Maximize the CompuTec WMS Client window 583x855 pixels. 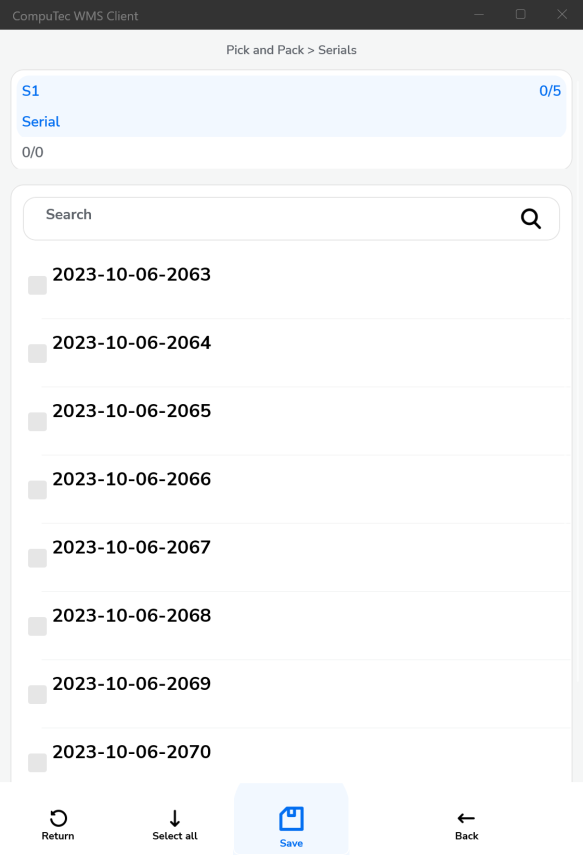pos(521,14)
